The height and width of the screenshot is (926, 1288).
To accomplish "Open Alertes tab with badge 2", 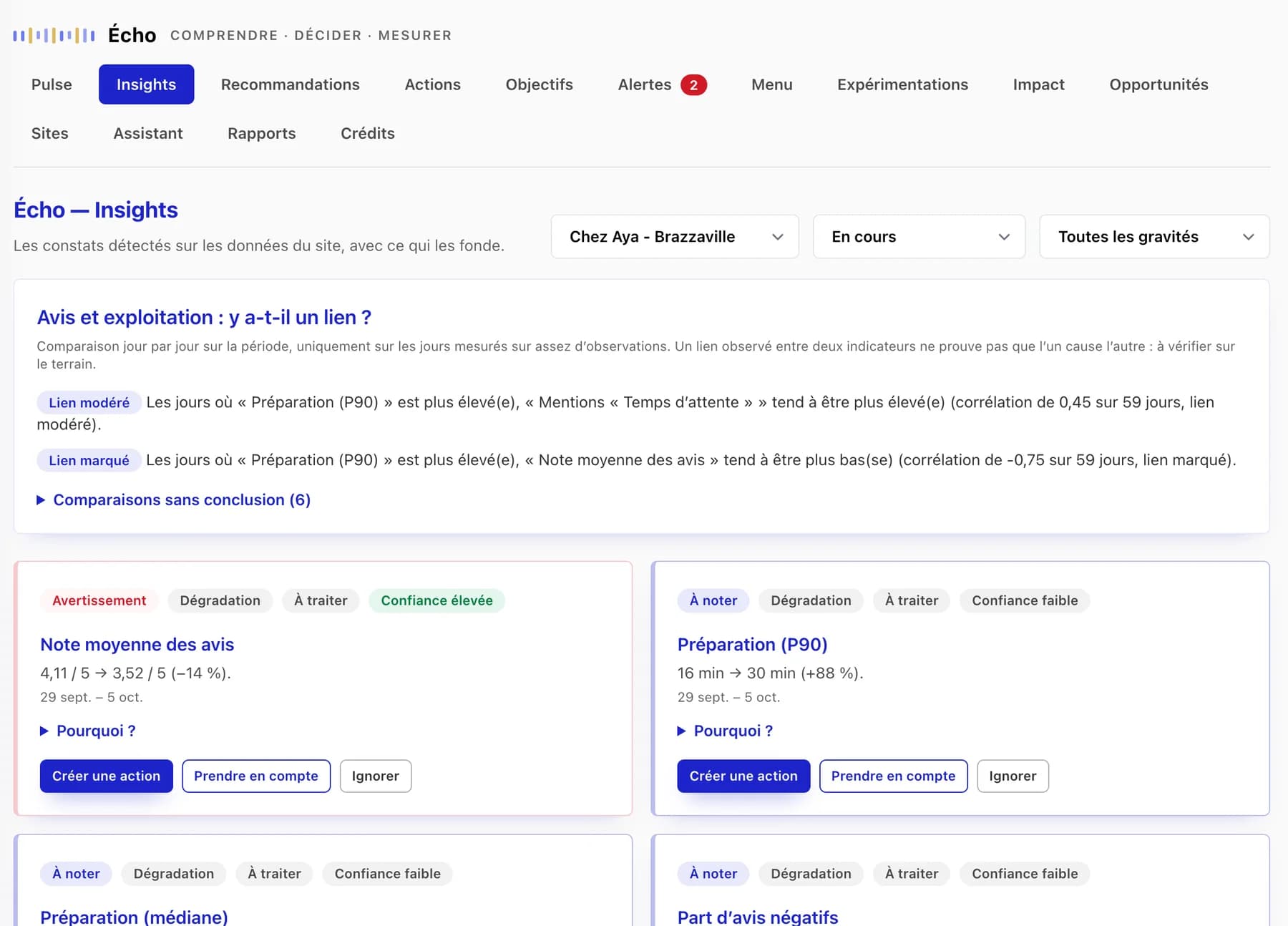I will (662, 84).
